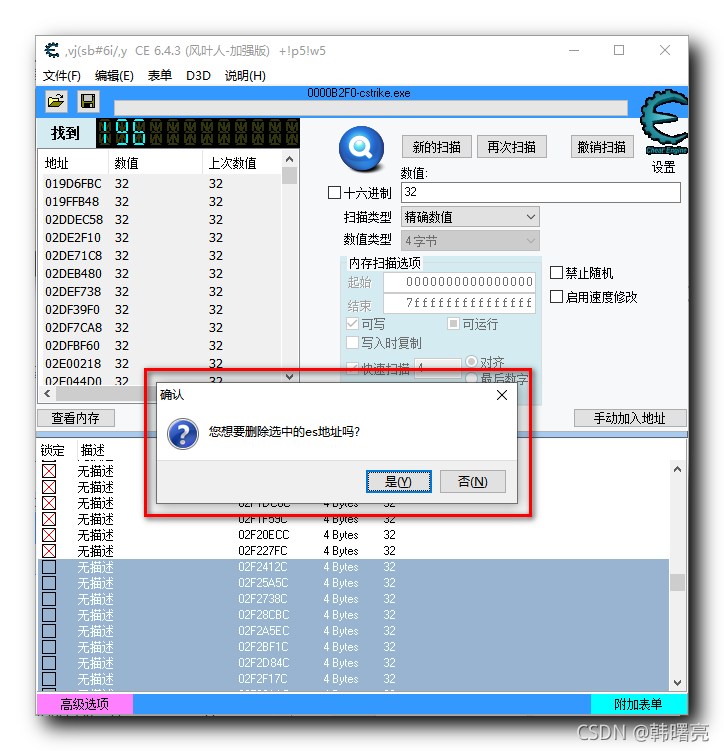Click the 描述 column header

[92, 450]
